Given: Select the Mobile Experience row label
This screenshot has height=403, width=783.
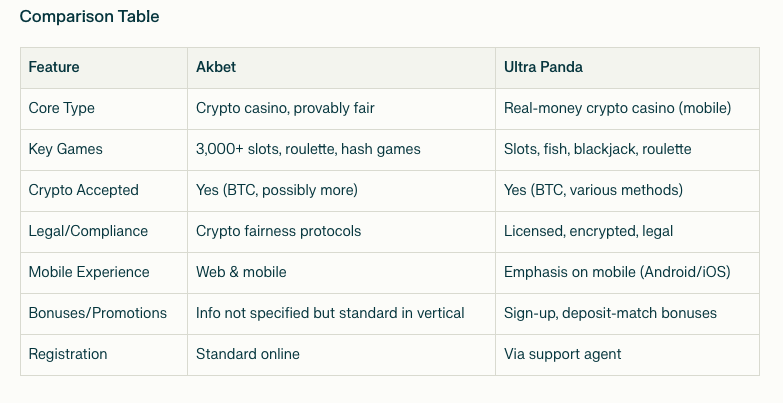Looking at the screenshot, I should [x=88, y=272].
